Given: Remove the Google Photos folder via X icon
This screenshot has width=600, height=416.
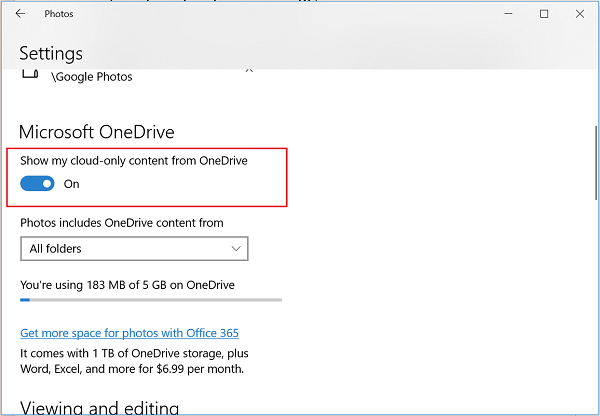Looking at the screenshot, I should (x=249, y=71).
